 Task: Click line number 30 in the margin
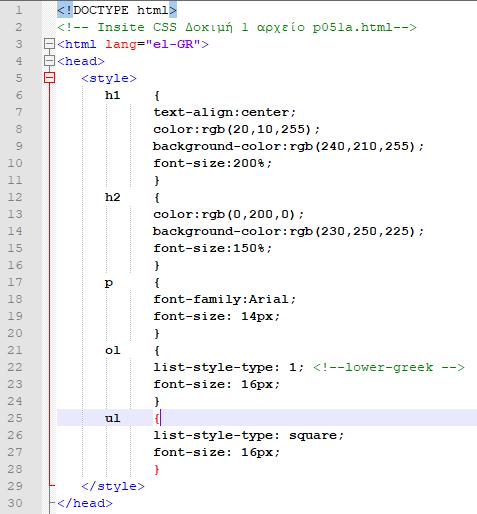(15, 503)
